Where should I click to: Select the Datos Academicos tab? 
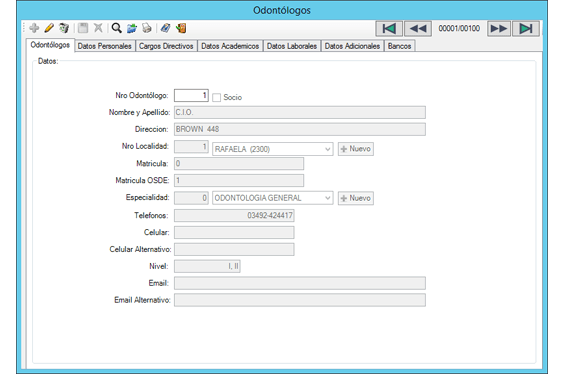click(230, 46)
